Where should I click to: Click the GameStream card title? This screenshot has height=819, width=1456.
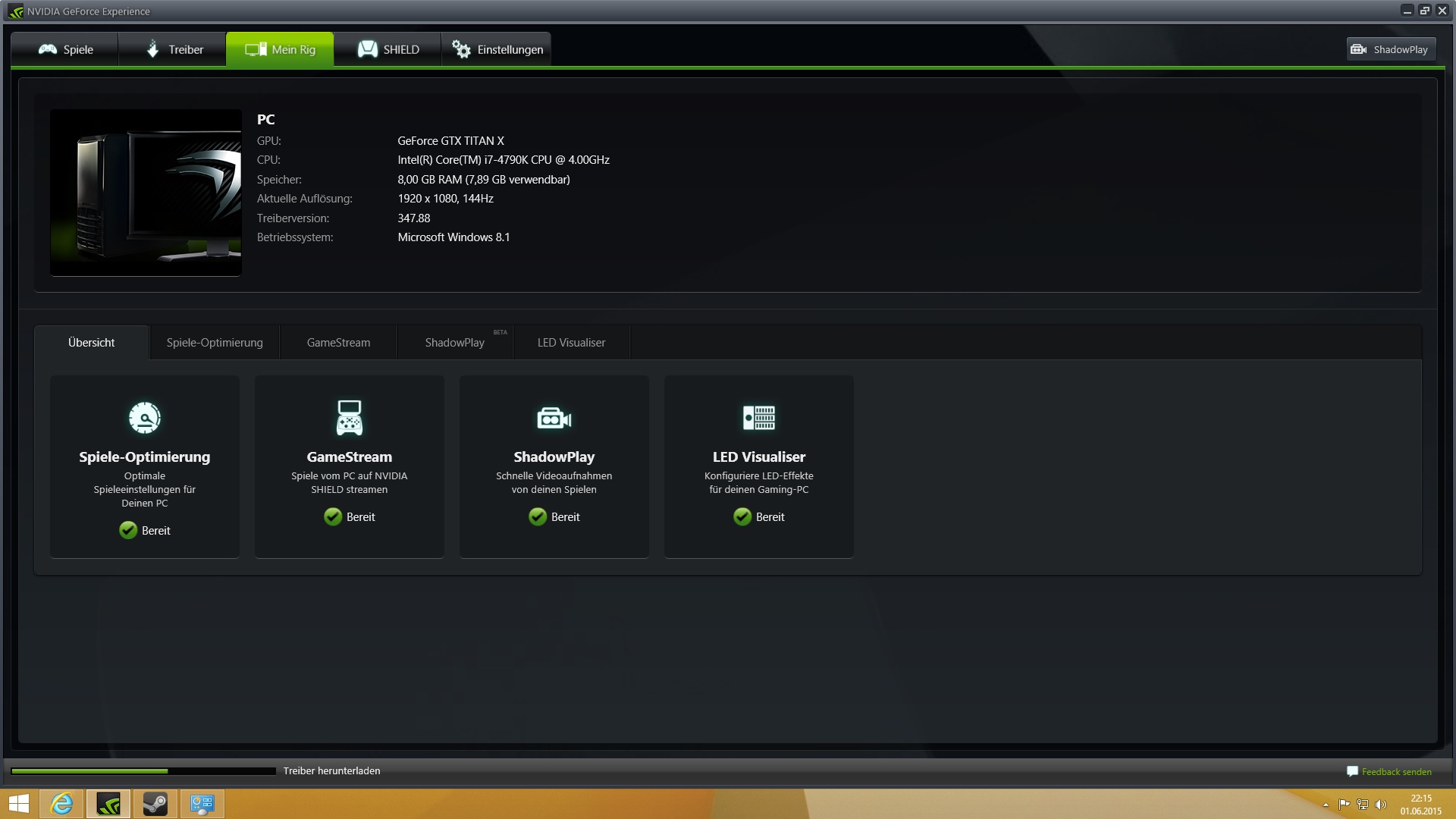point(350,457)
